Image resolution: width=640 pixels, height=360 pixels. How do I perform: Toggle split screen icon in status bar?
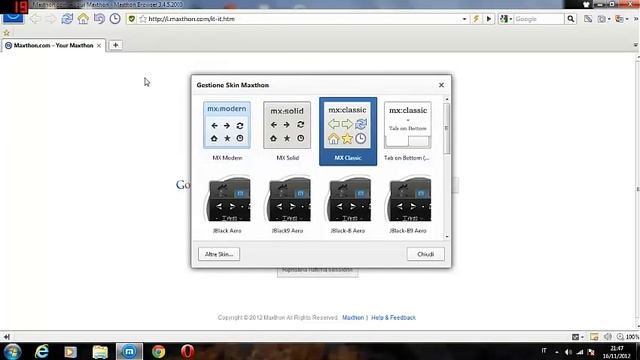(x=594, y=337)
